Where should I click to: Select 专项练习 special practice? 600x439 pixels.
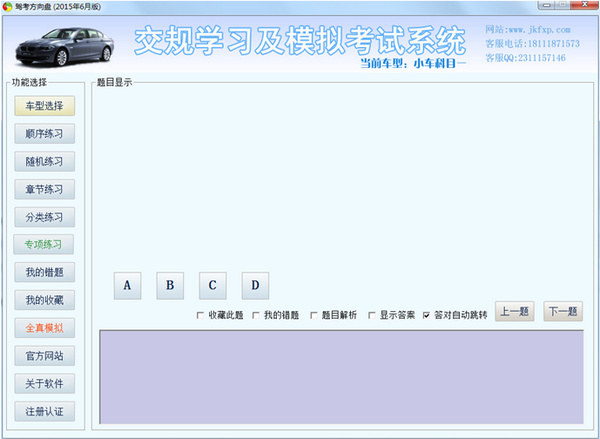tap(44, 244)
